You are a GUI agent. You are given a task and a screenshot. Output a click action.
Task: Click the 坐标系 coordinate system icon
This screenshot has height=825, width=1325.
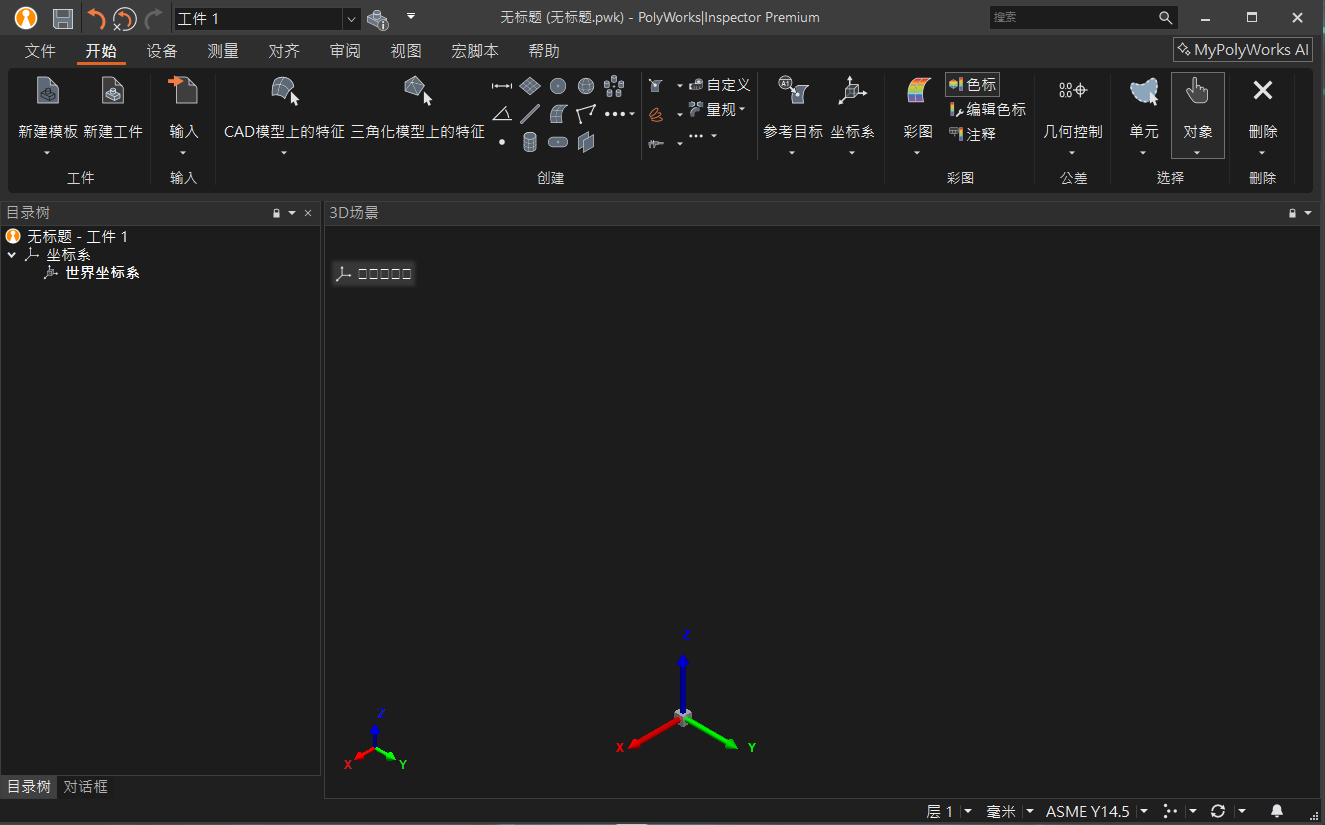852,92
